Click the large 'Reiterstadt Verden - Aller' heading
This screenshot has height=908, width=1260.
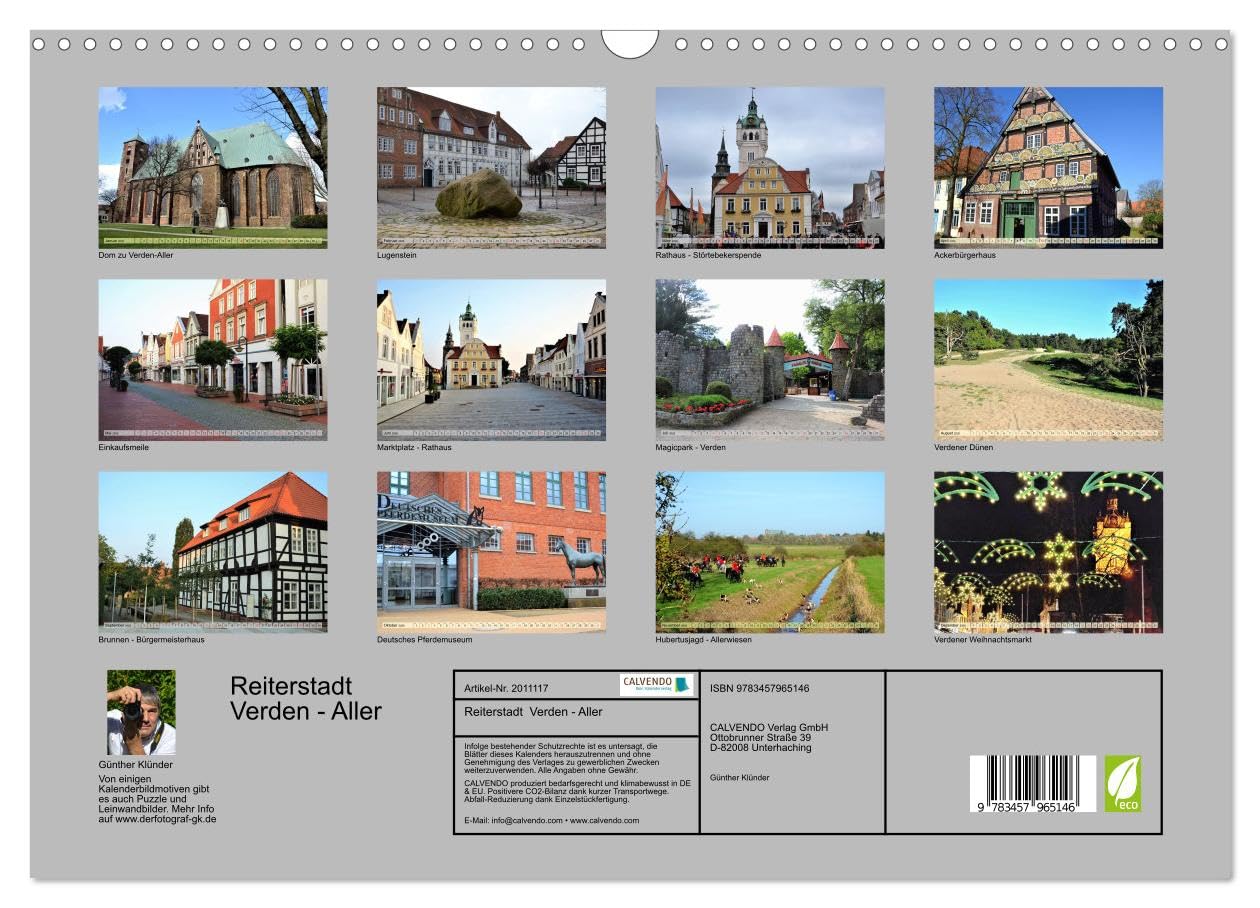(306, 698)
